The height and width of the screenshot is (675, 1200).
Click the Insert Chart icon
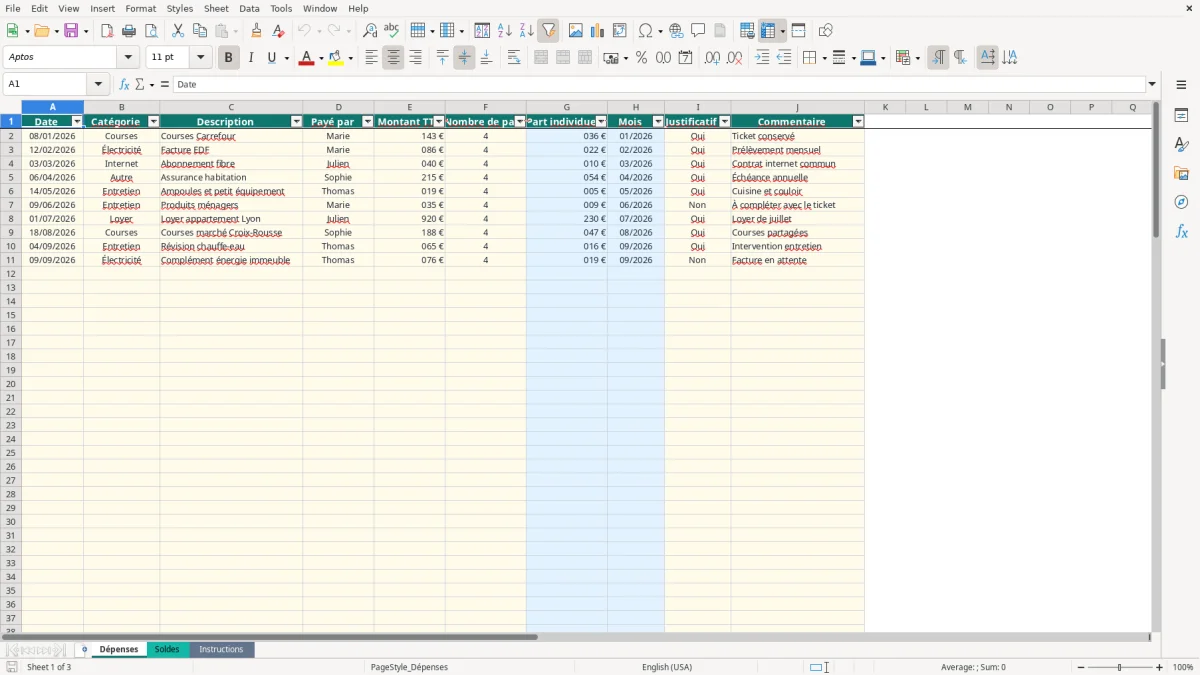click(x=598, y=31)
